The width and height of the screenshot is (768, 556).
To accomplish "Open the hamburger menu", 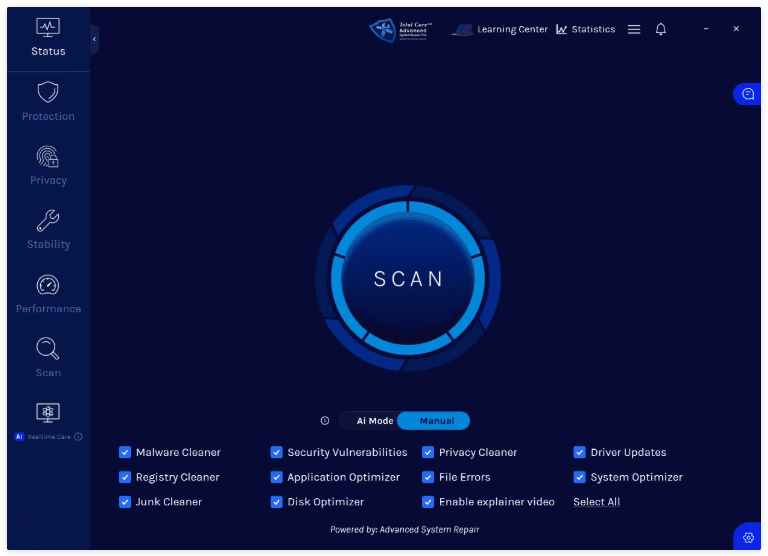I will click(x=634, y=29).
